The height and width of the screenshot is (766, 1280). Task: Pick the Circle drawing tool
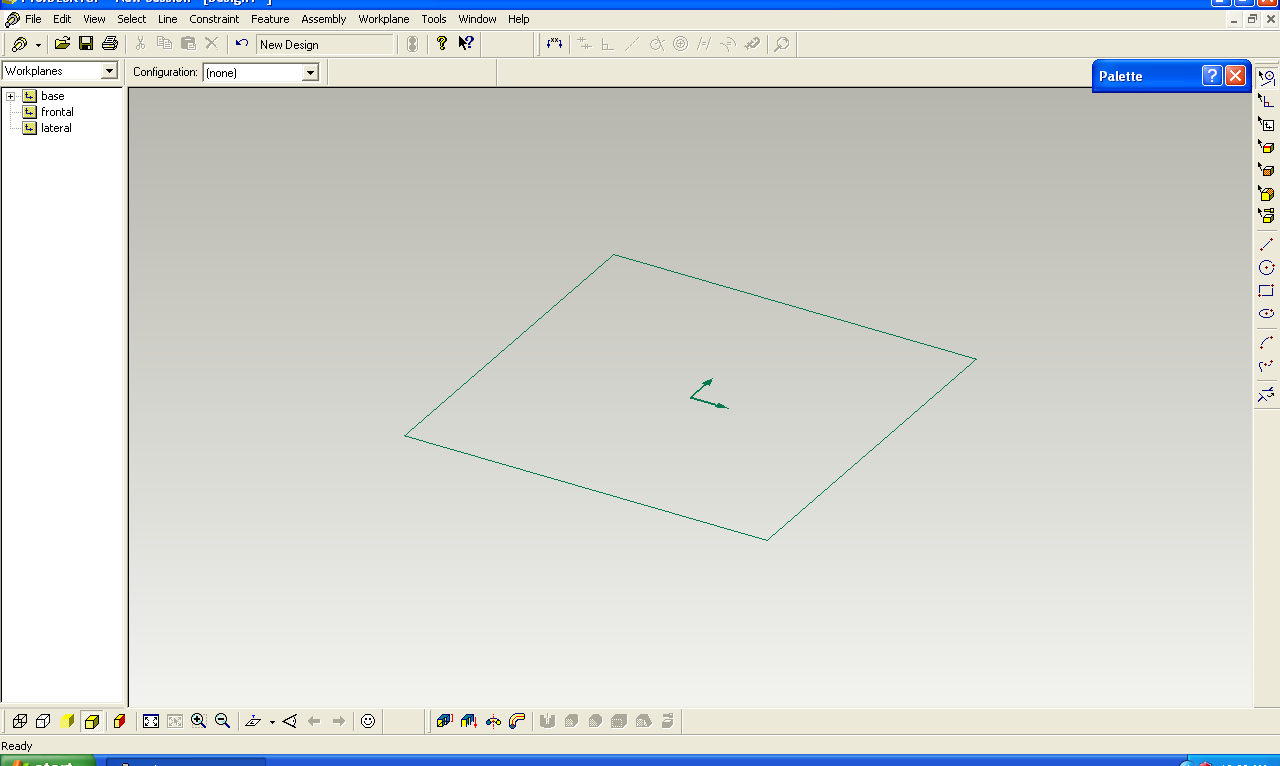(1267, 267)
